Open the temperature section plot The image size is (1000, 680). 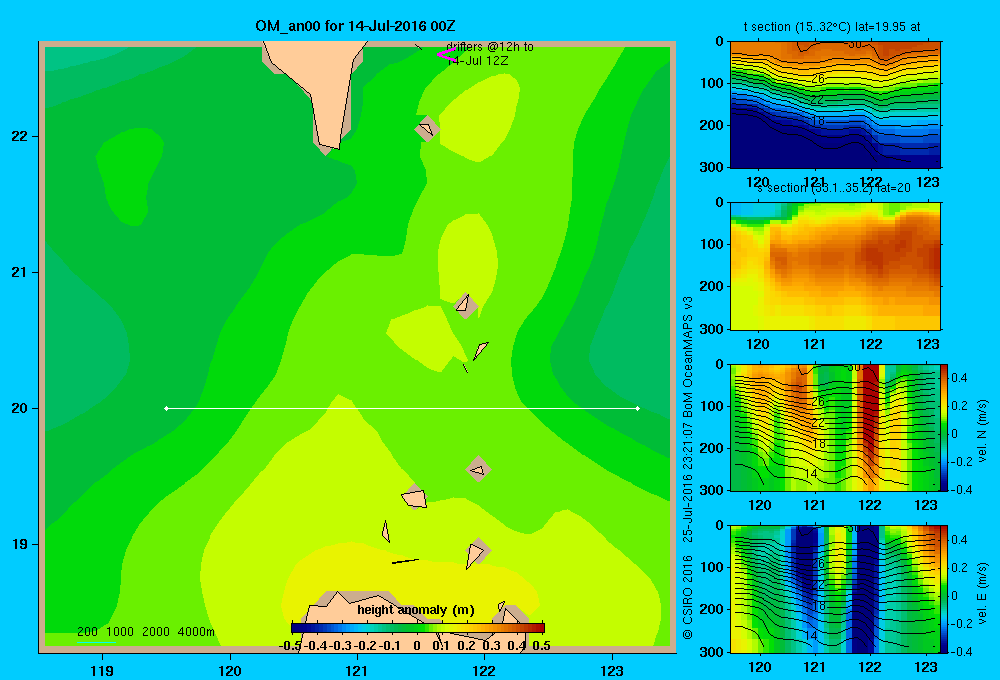pyautogui.click(x=835, y=104)
